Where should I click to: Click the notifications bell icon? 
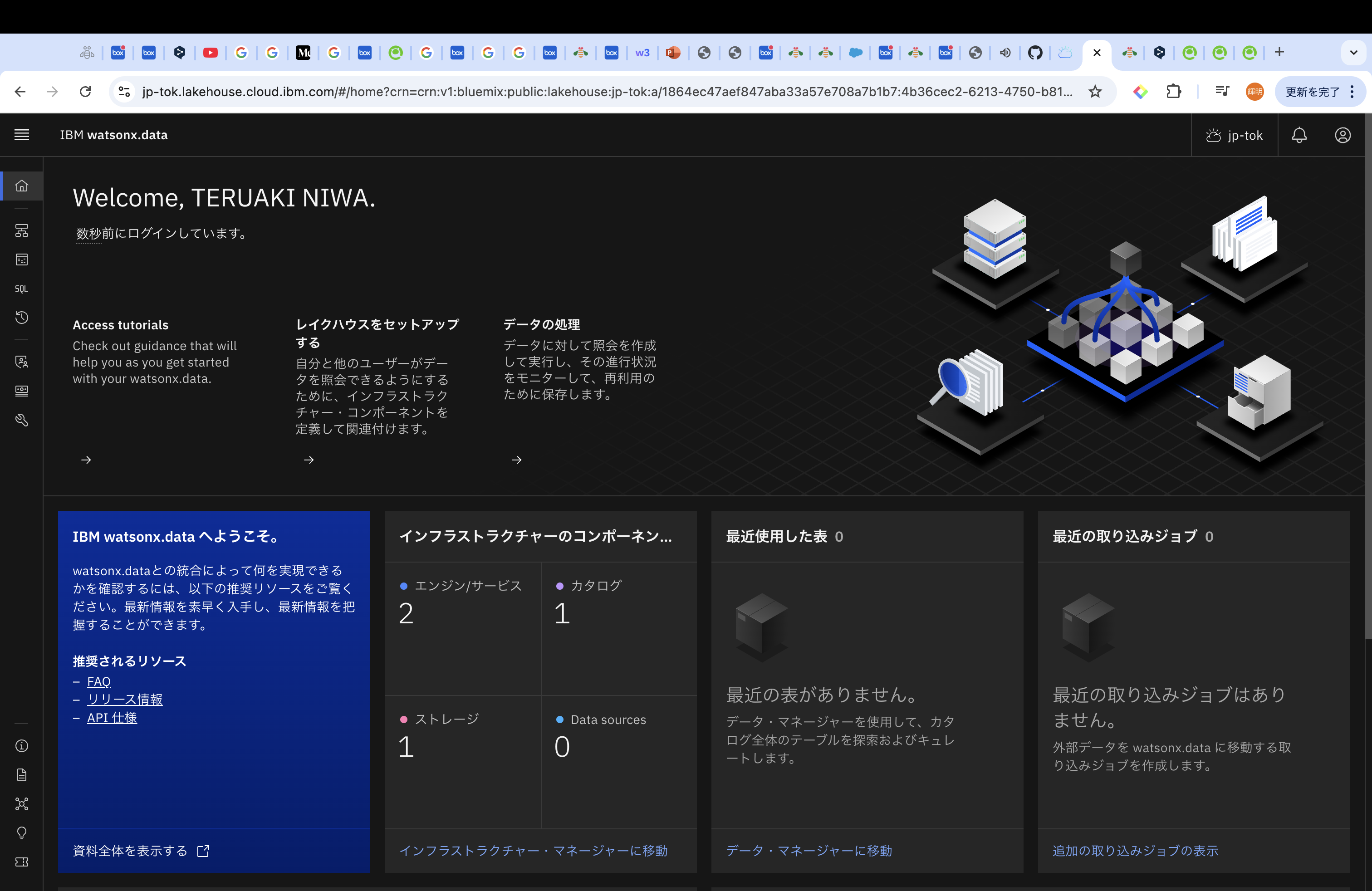(1299, 135)
